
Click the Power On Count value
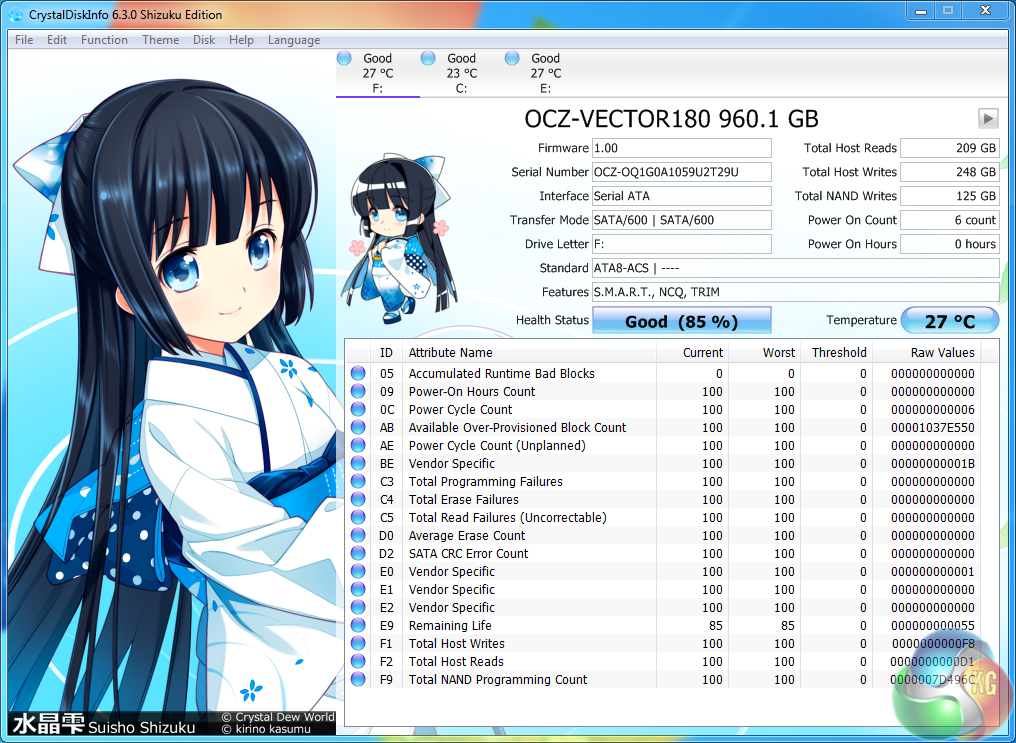[x=950, y=220]
